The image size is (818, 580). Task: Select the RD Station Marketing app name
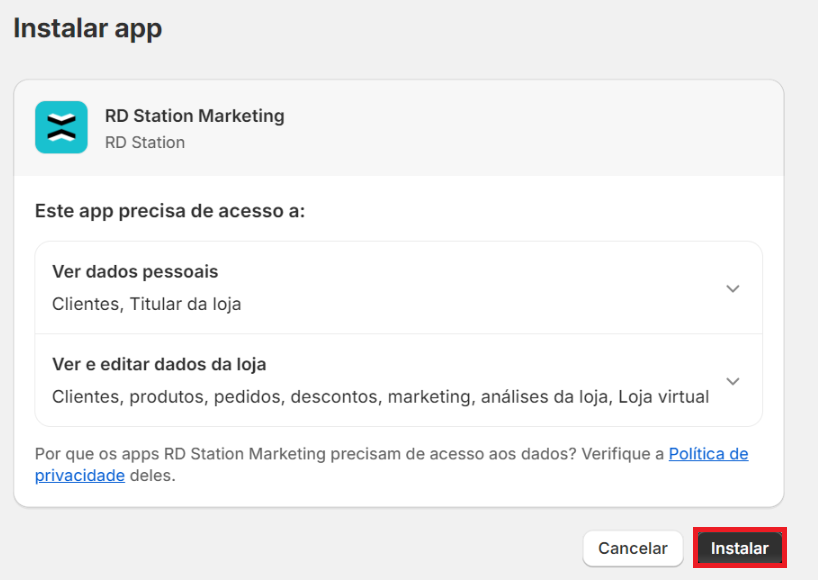tap(194, 116)
